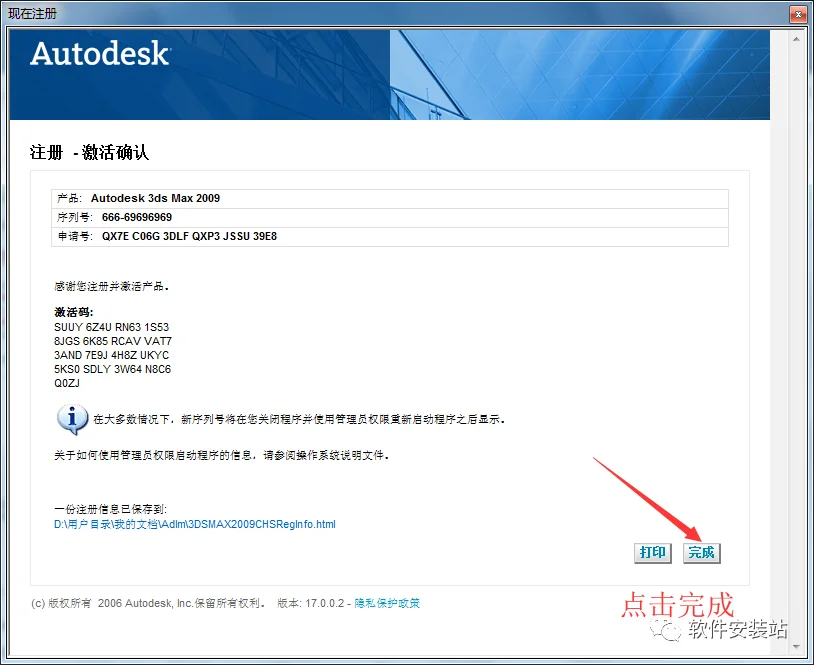Click activation code line 8JGS 6K85 RCAV VAT7

[x=113, y=341]
